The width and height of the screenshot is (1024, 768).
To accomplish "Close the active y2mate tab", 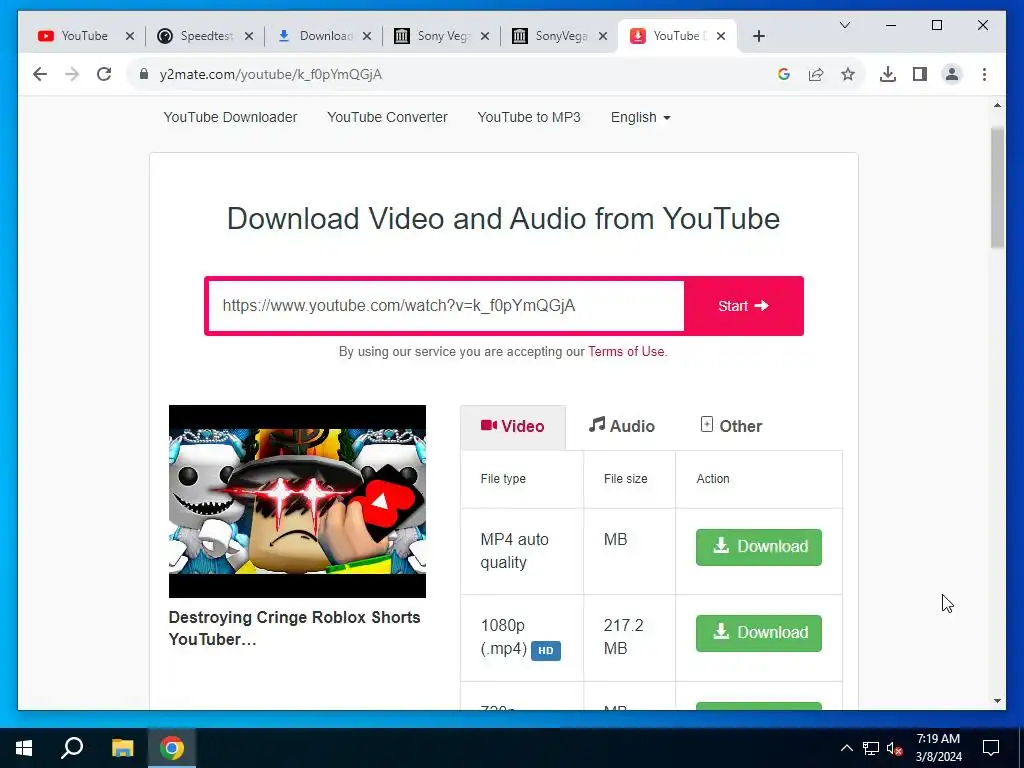I will coord(720,36).
